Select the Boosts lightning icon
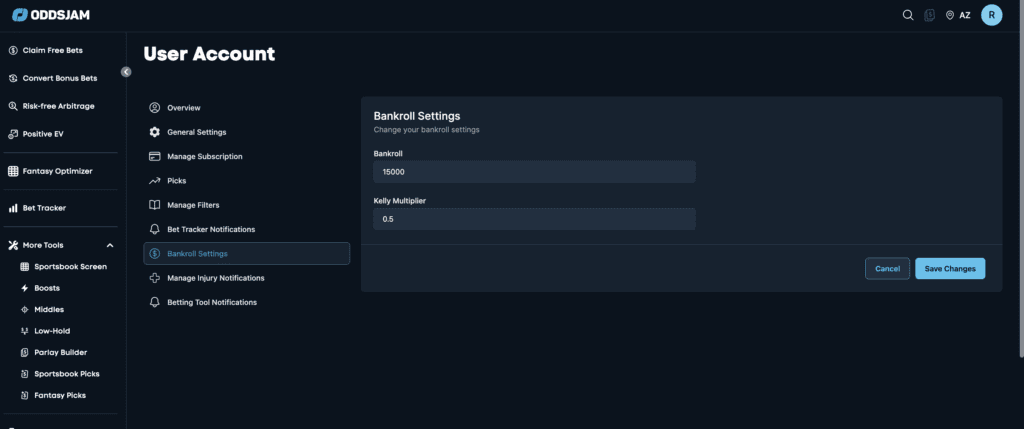Screen dimensions: 1024x429 click(x=25, y=288)
